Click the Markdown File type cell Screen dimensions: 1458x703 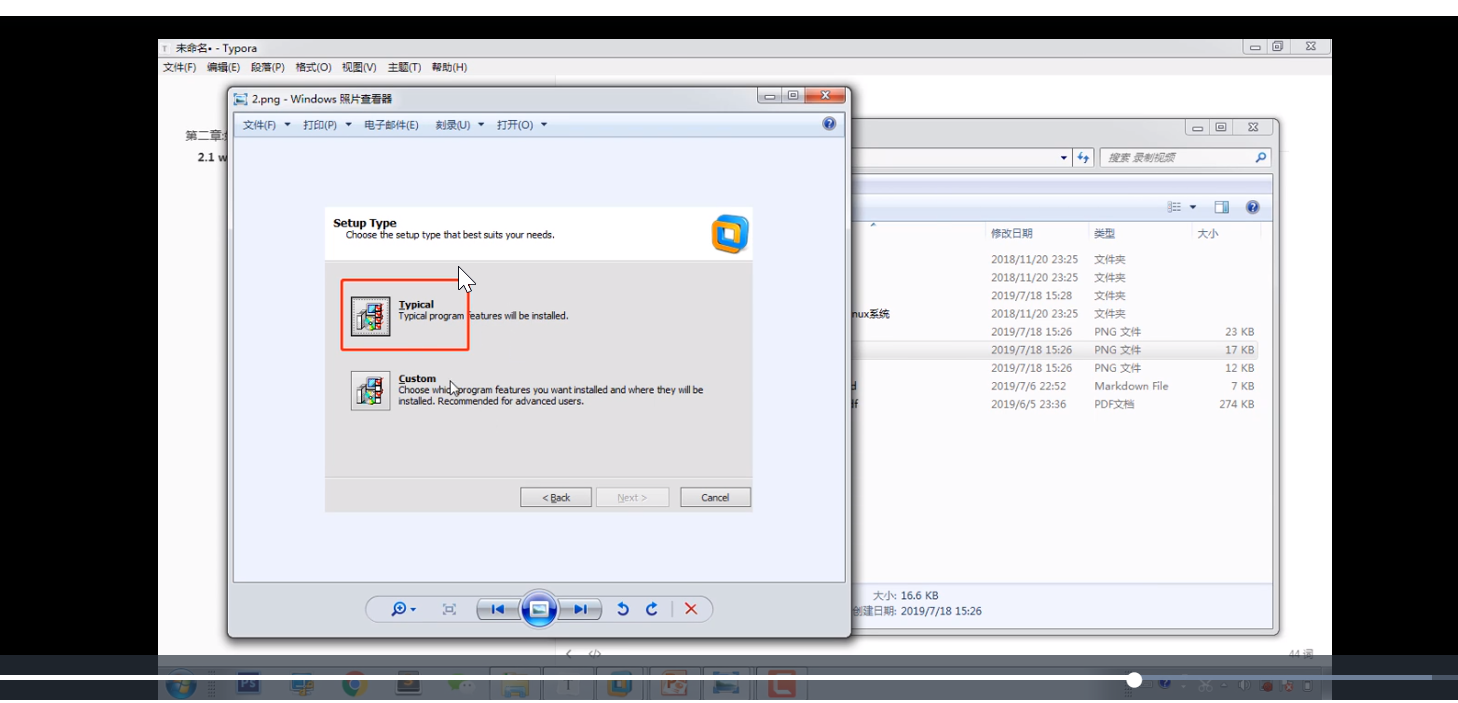(1131, 386)
